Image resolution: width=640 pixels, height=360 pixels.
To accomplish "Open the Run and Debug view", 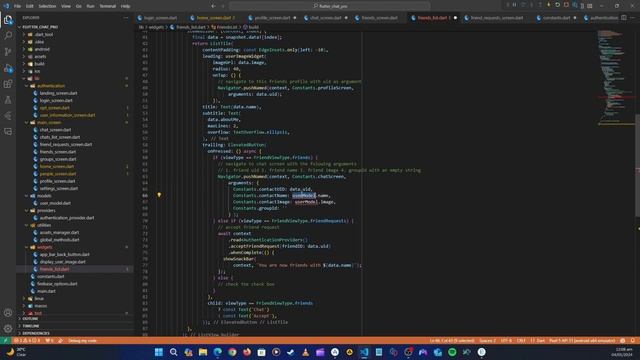I will pyautogui.click(x=8, y=68).
